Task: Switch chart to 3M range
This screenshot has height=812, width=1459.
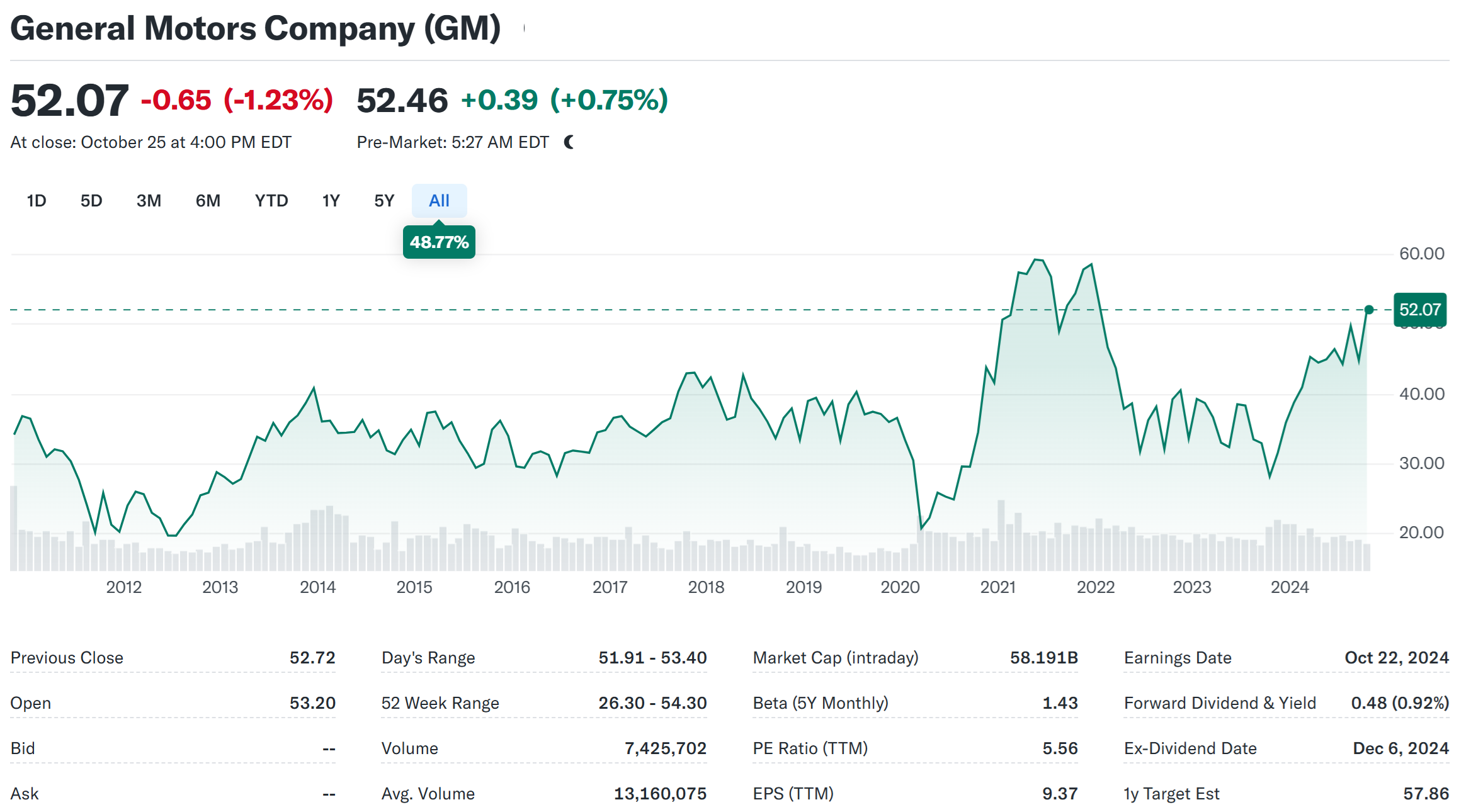Action: [x=149, y=201]
